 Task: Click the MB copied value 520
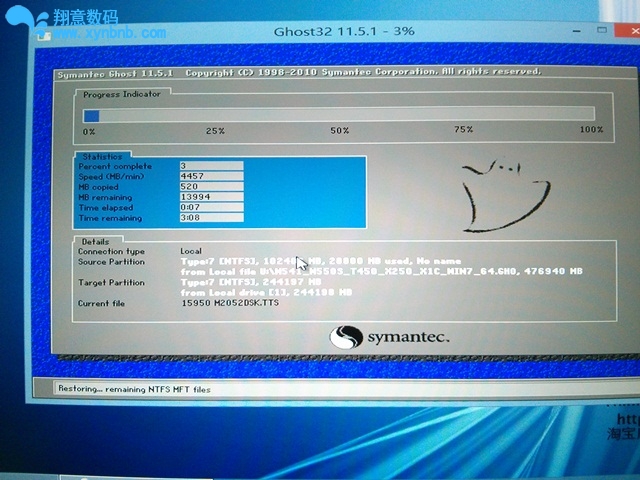pyautogui.click(x=211, y=186)
